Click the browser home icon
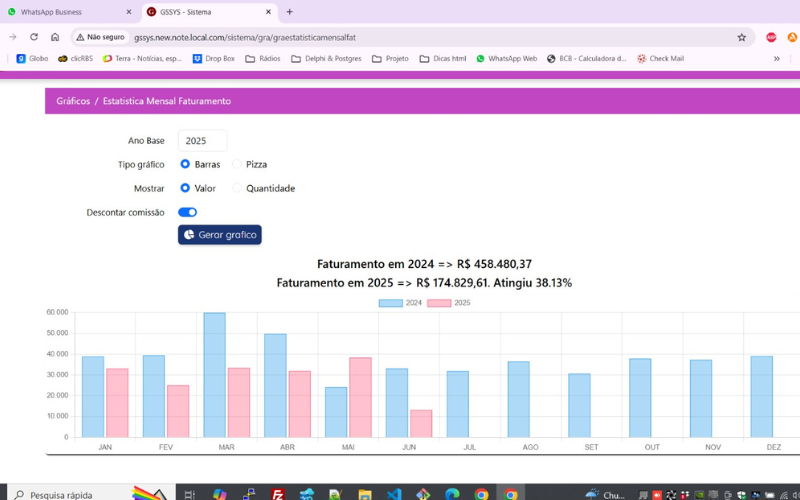The image size is (800, 500). click(x=55, y=37)
